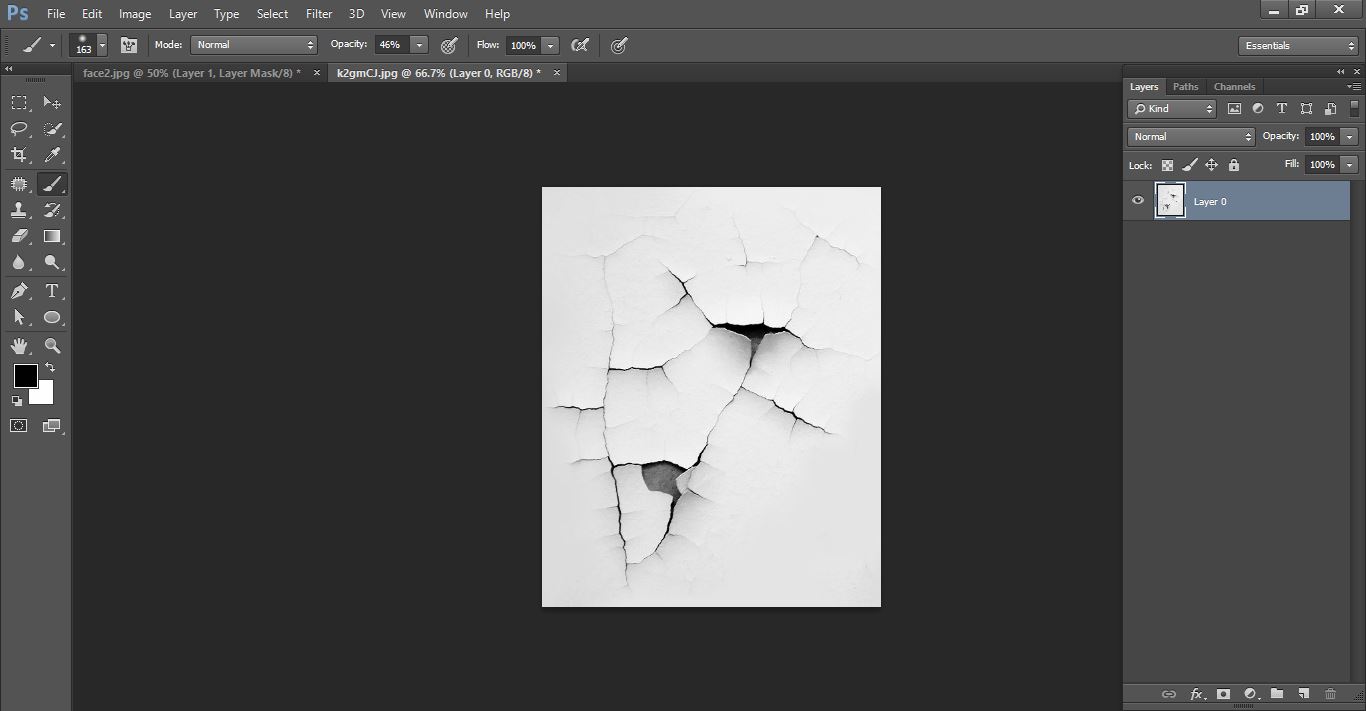1366x711 pixels.
Task: Enable airbrush-style build-up effects
Action: click(579, 45)
